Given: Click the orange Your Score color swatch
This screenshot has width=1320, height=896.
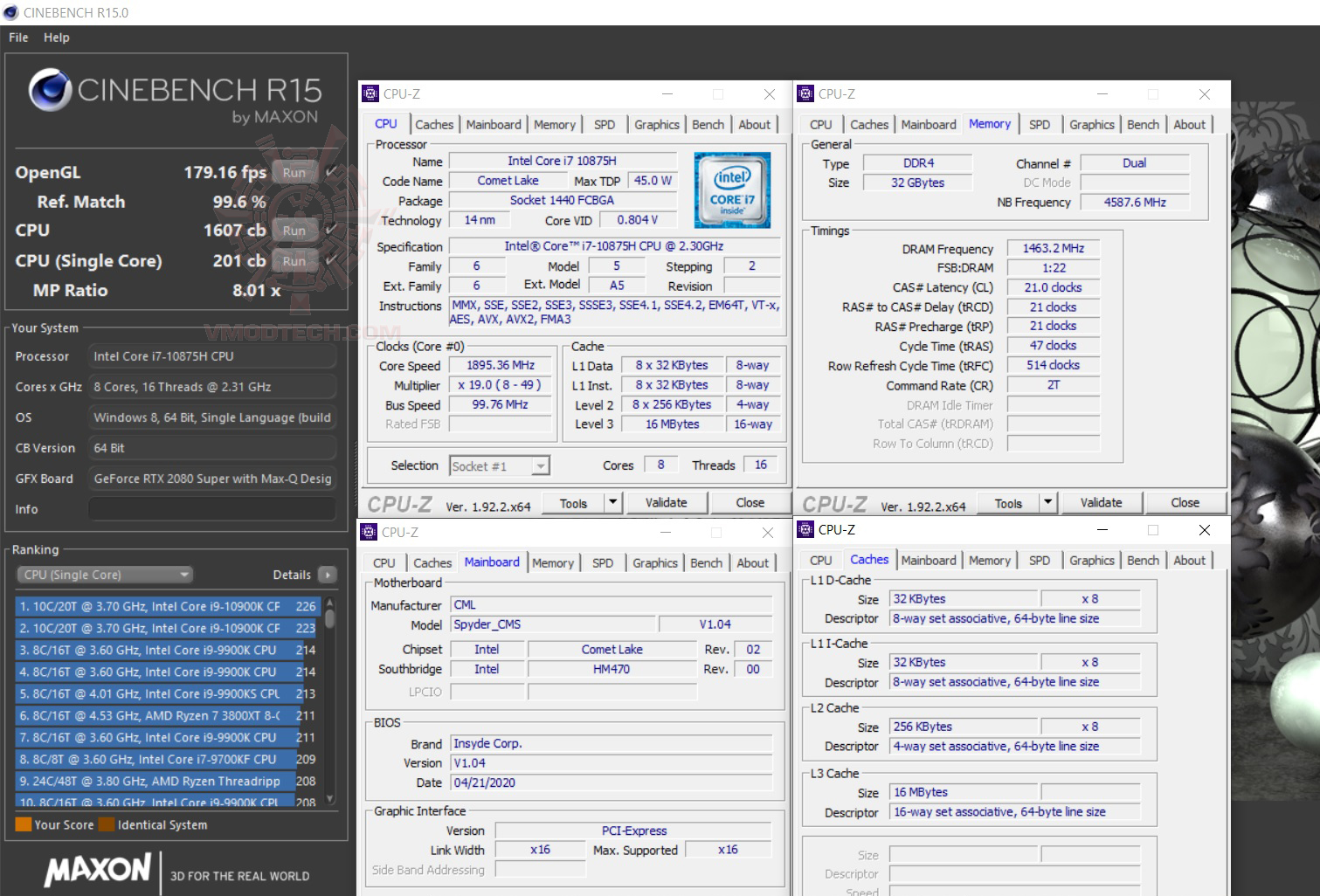Looking at the screenshot, I should pyautogui.click(x=24, y=824).
